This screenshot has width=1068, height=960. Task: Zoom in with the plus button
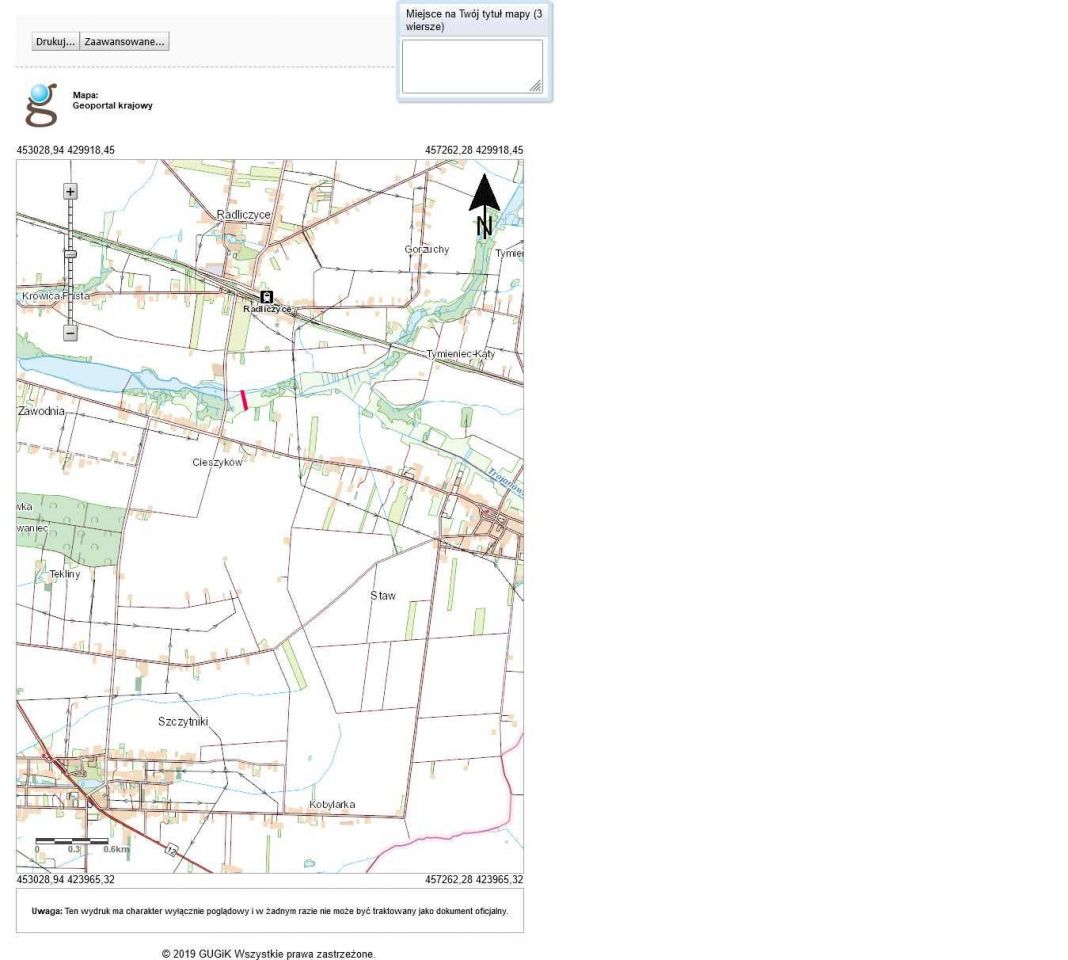click(70, 191)
